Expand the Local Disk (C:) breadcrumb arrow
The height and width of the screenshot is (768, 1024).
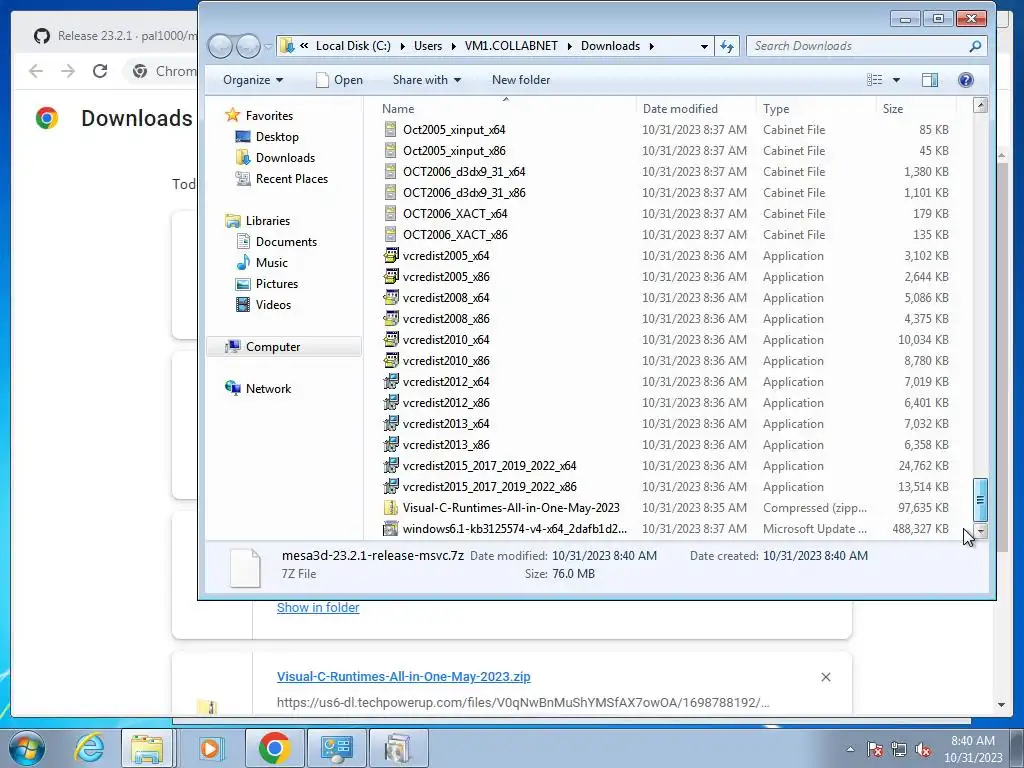pyautogui.click(x=402, y=46)
